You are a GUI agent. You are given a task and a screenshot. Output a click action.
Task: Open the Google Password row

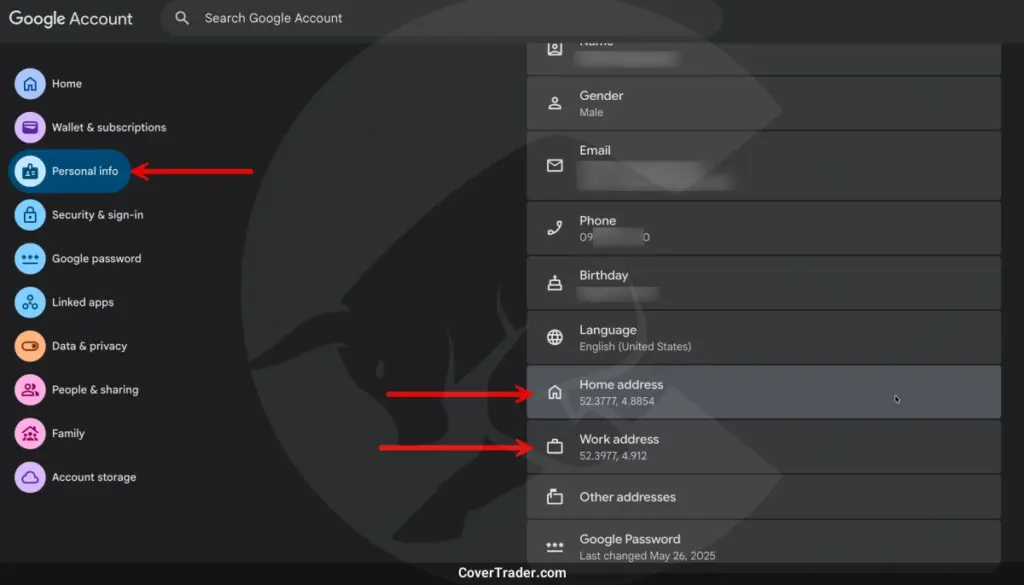pyautogui.click(x=763, y=542)
